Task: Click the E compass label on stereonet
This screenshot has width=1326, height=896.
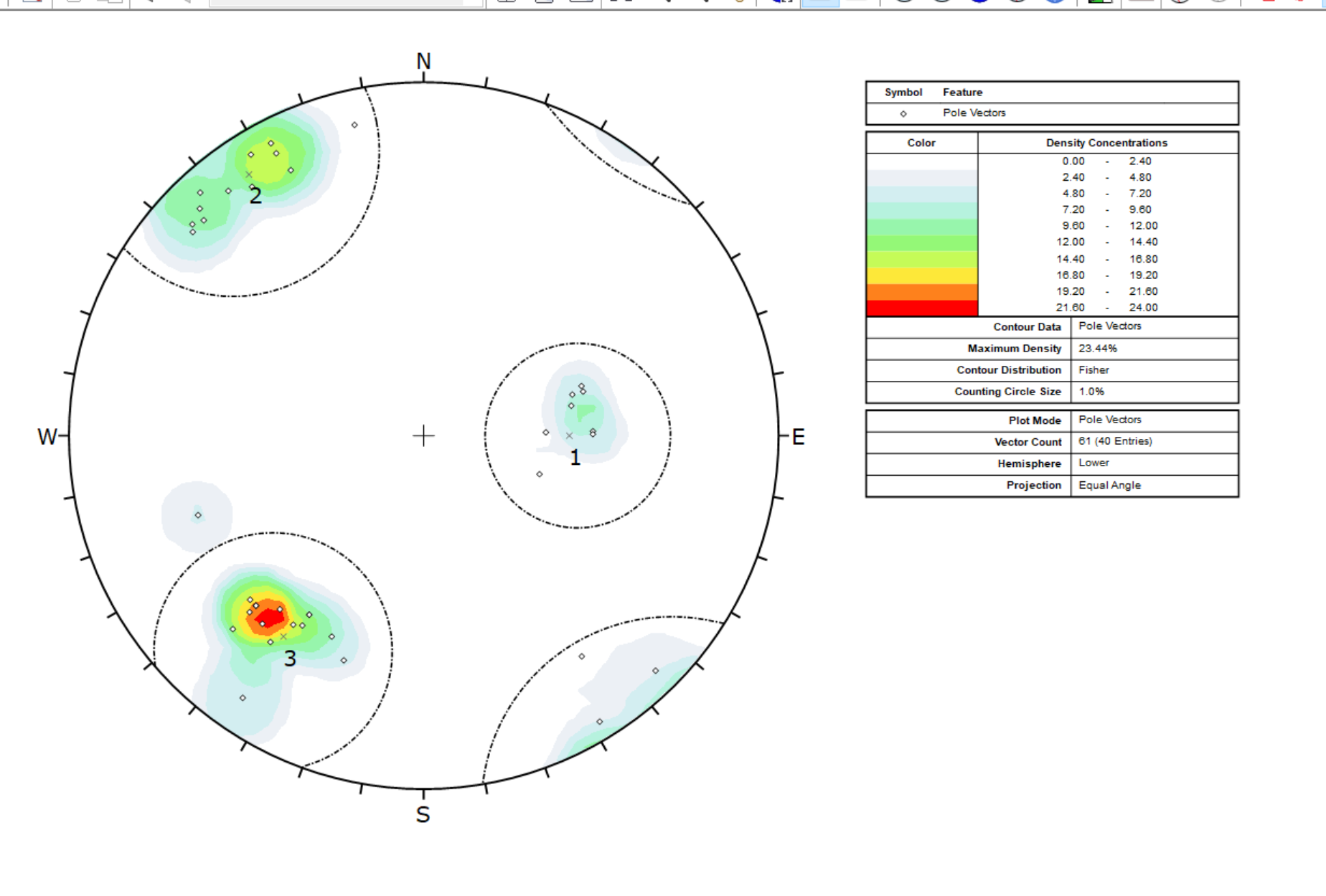Action: pyautogui.click(x=798, y=437)
